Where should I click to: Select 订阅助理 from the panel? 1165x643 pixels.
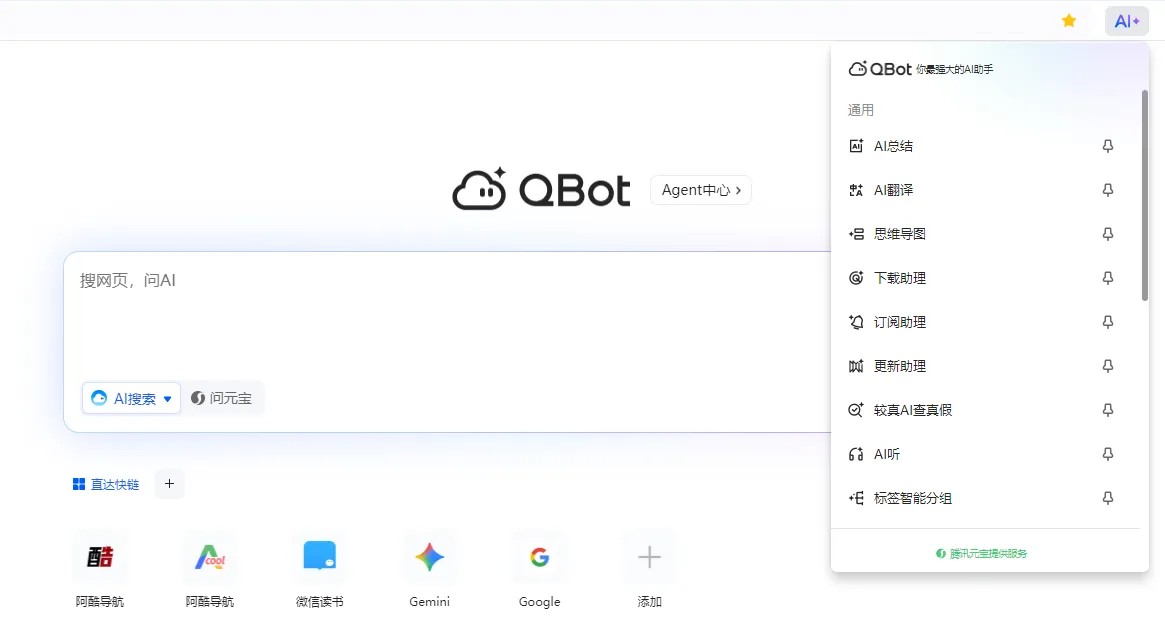point(899,321)
